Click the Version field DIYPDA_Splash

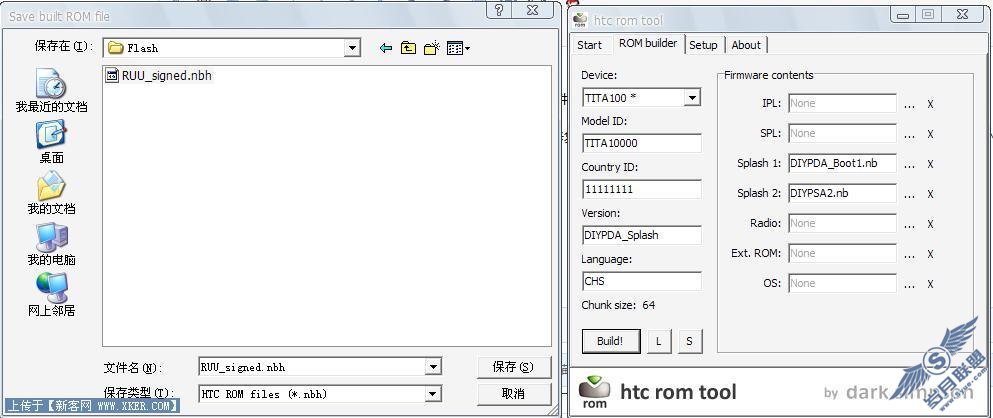(x=642, y=235)
